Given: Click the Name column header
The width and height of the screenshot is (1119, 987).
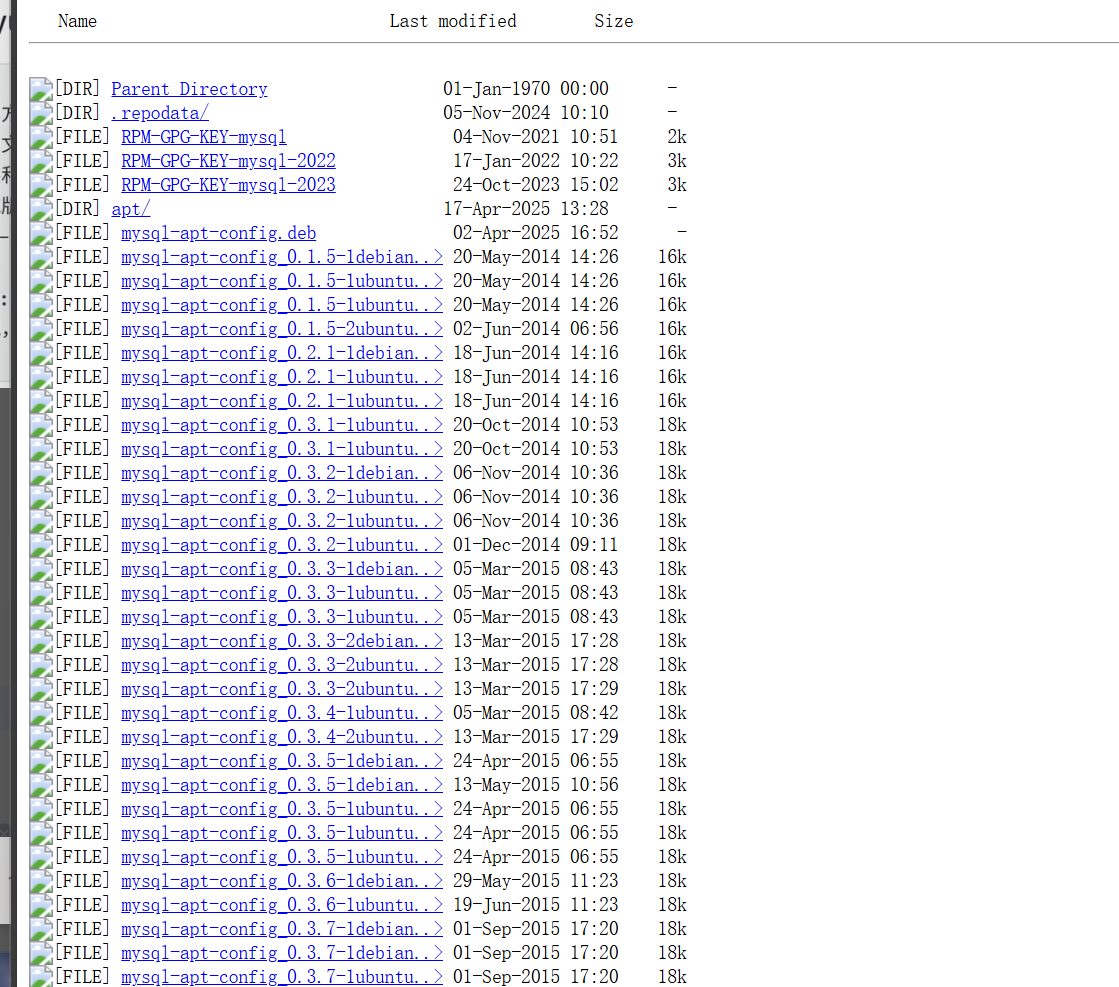Looking at the screenshot, I should coord(77,21).
